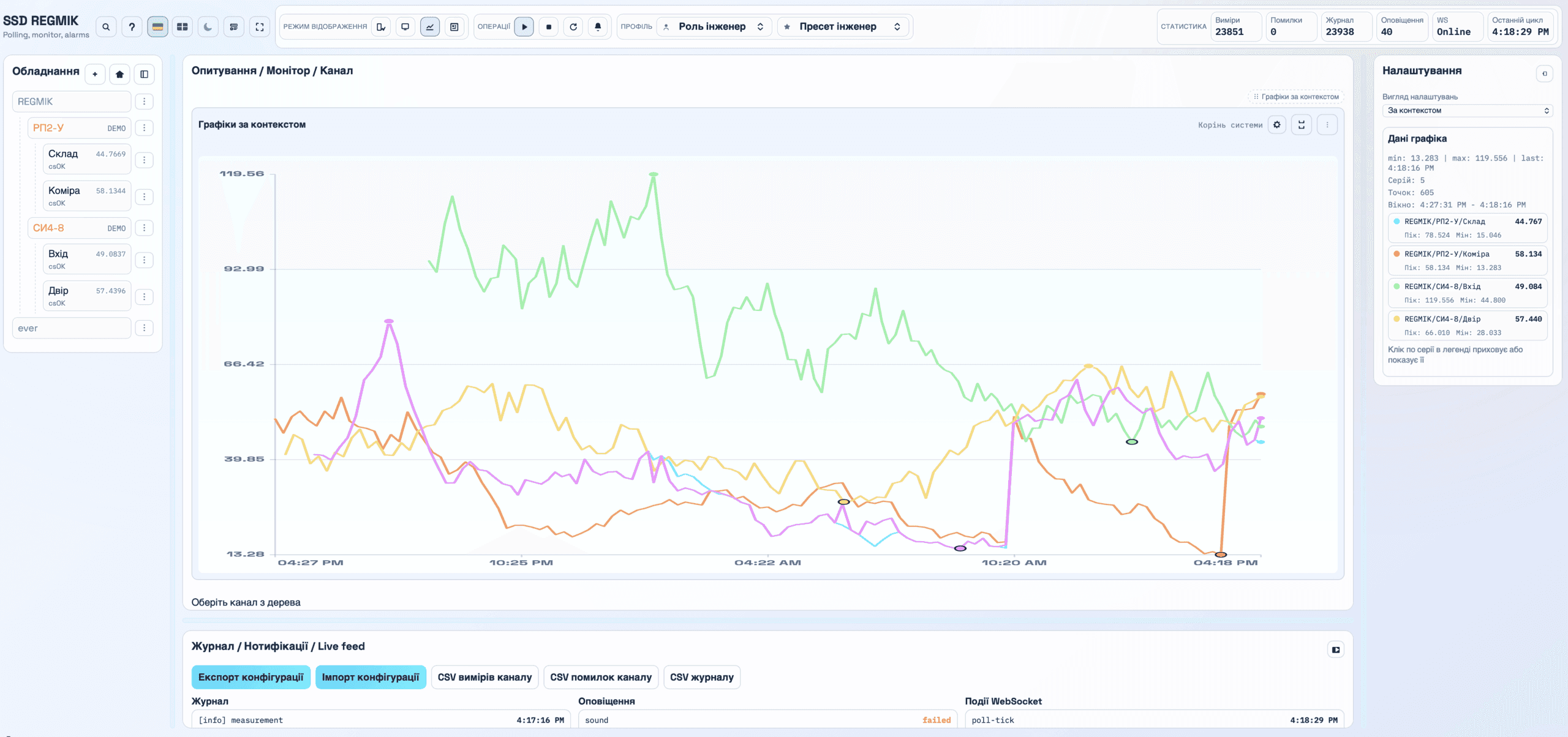The width and height of the screenshot is (1568, 737).
Task: Toggle the REGMIK/СИ4-8/Двір legend series
Action: pyautogui.click(x=1468, y=325)
